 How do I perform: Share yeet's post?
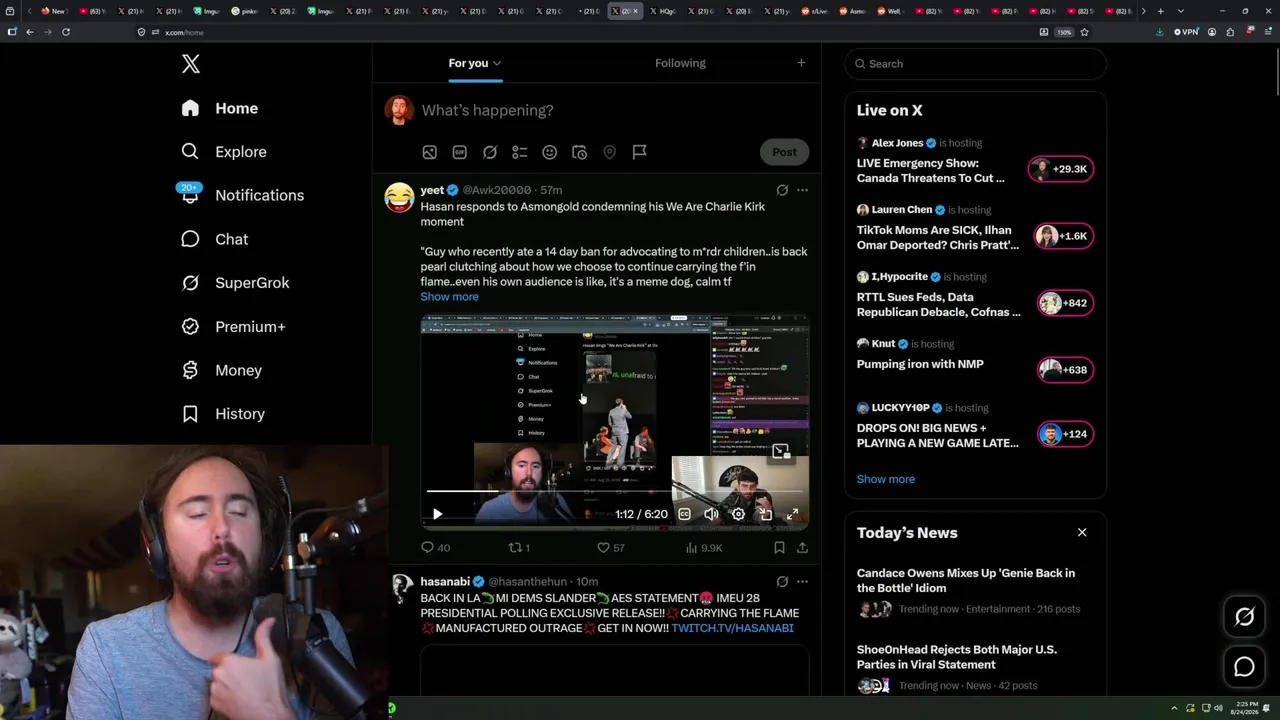click(x=802, y=548)
